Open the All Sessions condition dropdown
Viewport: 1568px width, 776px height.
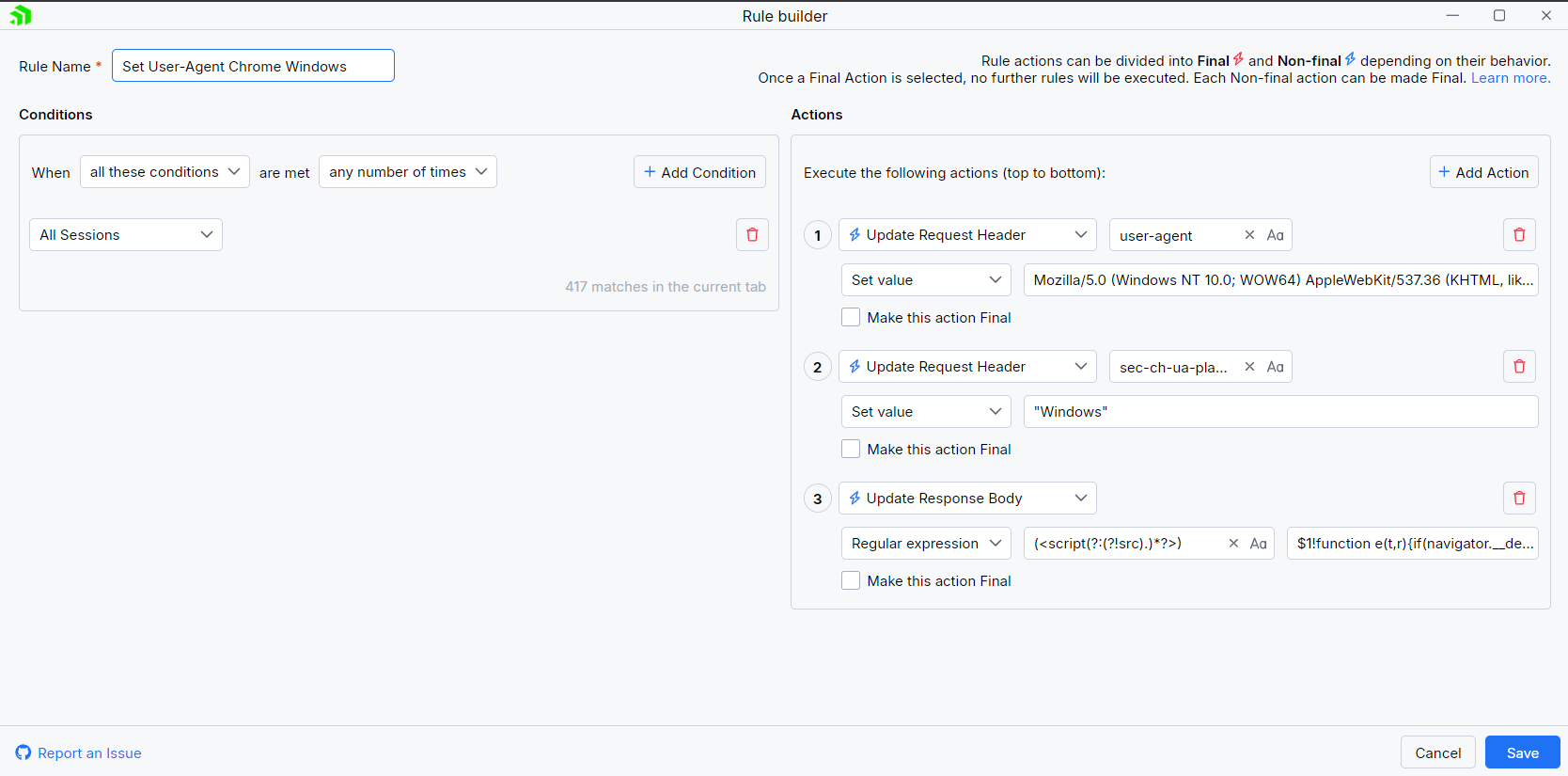point(126,235)
